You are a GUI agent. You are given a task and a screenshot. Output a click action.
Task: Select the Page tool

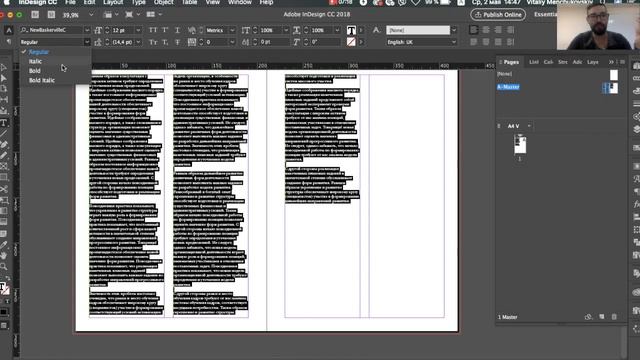[x=4, y=89]
